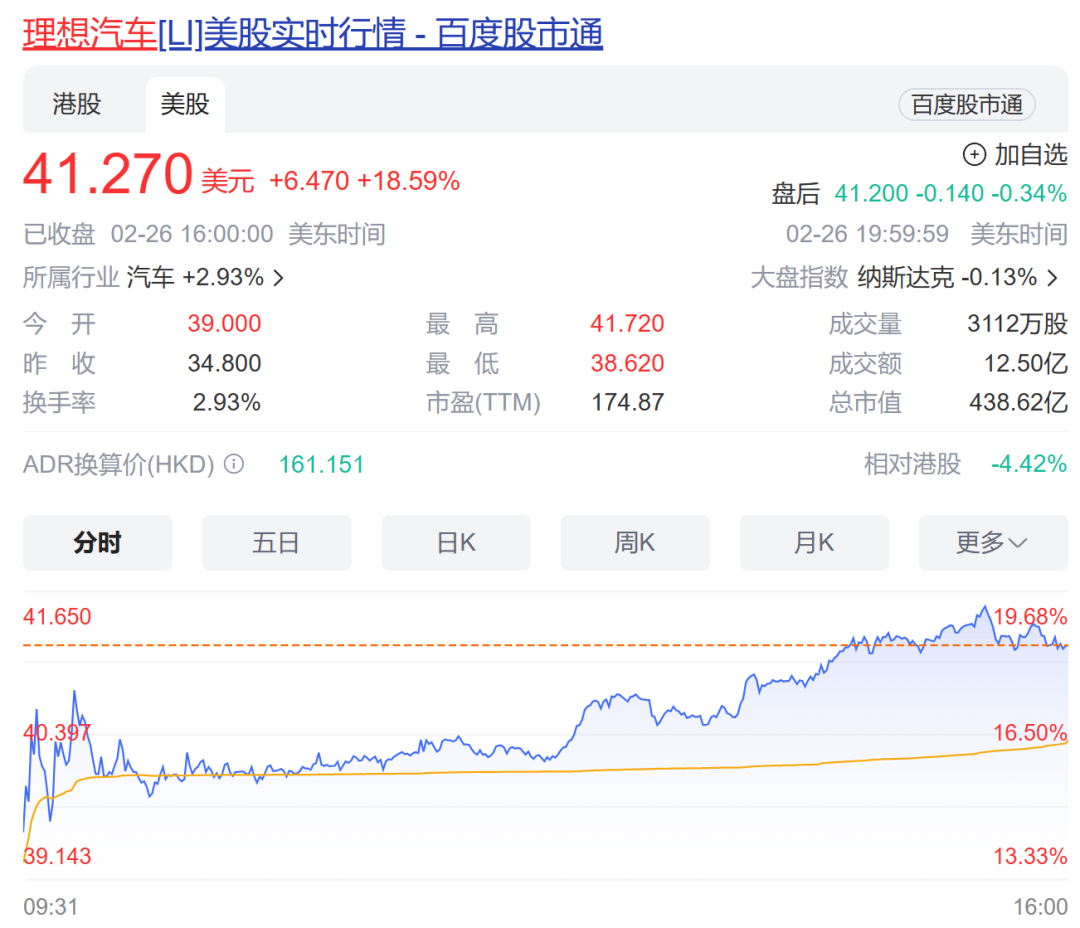The image size is (1080, 928).
Task: Click the chart mid price label 40.397
Action: coord(57,733)
